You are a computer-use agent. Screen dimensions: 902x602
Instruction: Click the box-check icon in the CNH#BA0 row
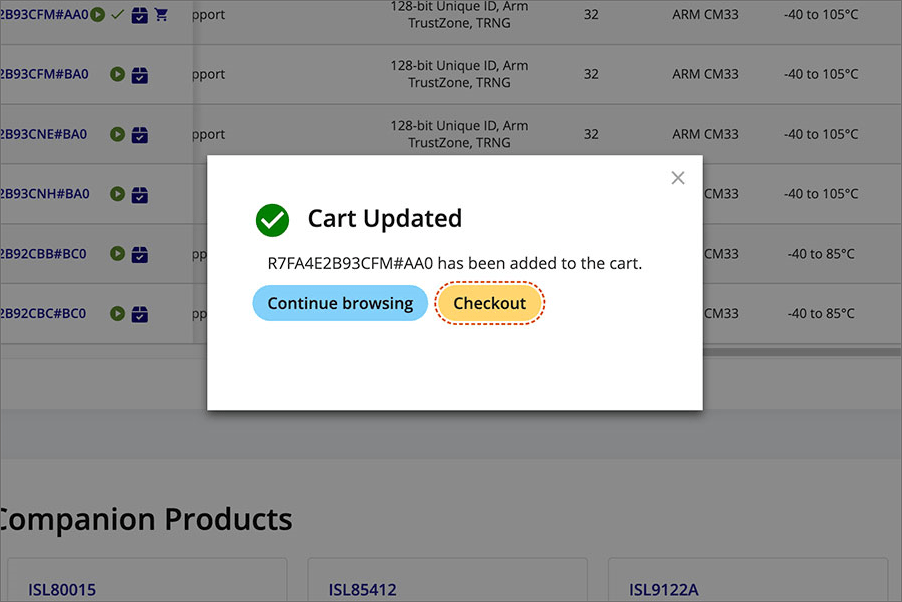(140, 195)
